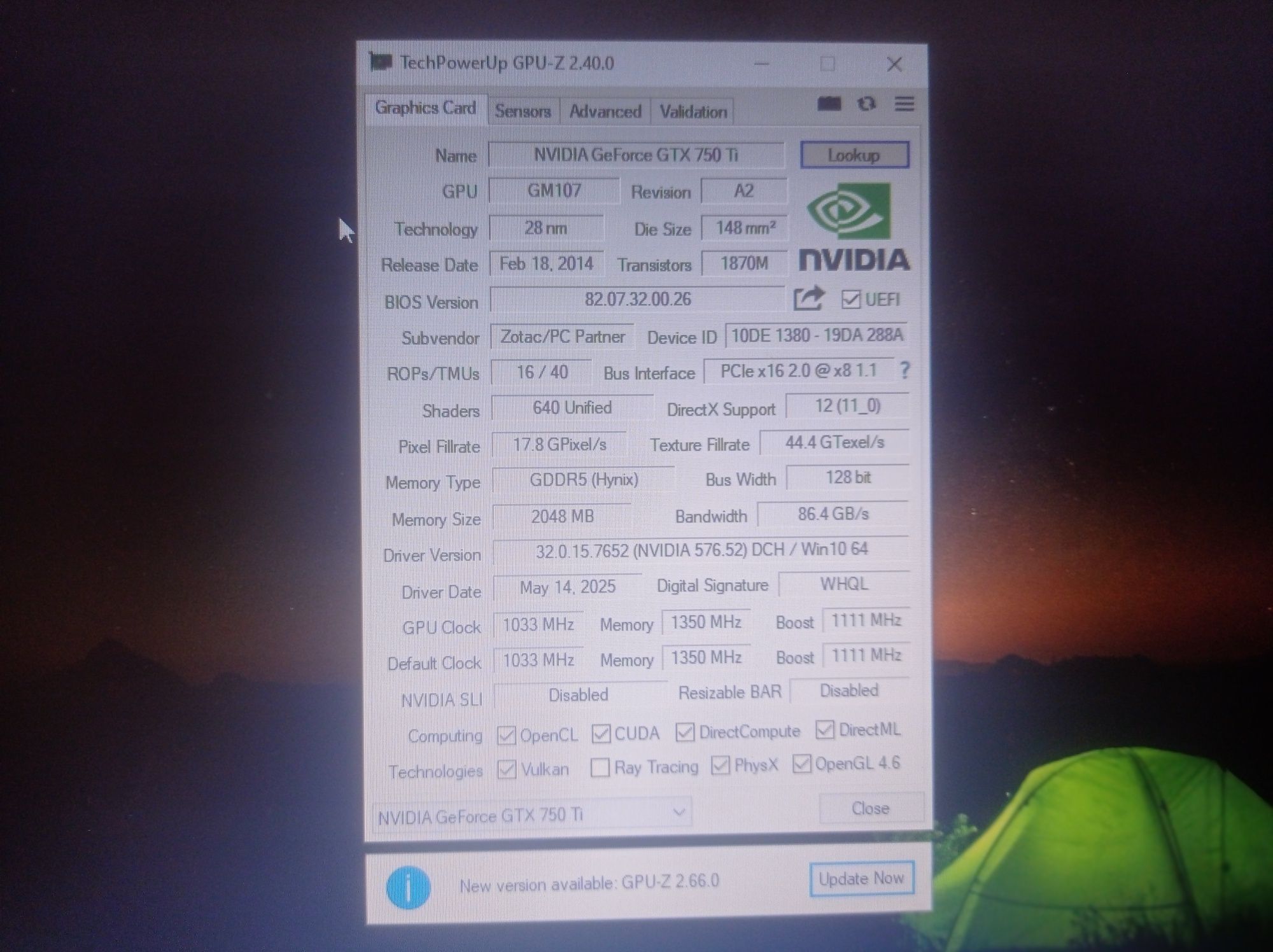The width and height of the screenshot is (1273, 952).
Task: Click the refresh icon in GPU-Z
Action: (866, 104)
